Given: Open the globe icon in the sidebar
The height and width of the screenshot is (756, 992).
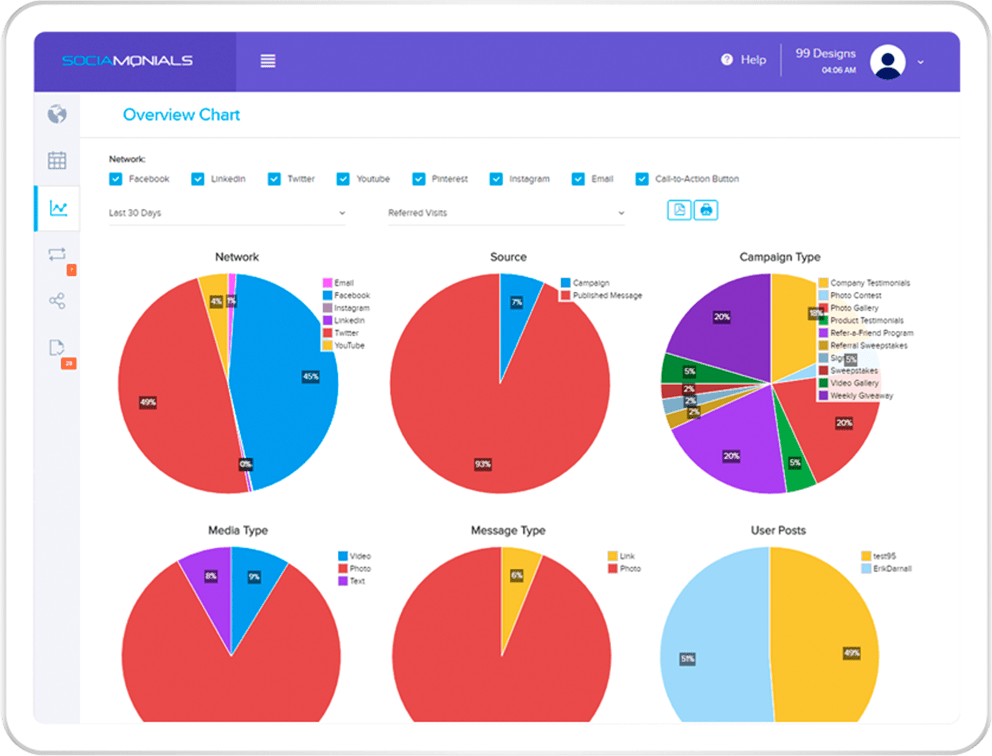Looking at the screenshot, I should click(57, 115).
